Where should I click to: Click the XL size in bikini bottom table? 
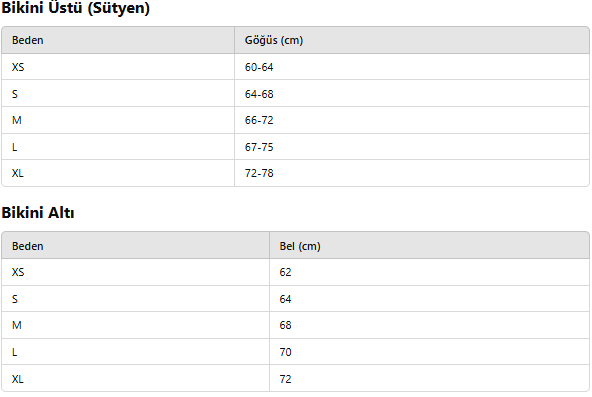tap(17, 379)
